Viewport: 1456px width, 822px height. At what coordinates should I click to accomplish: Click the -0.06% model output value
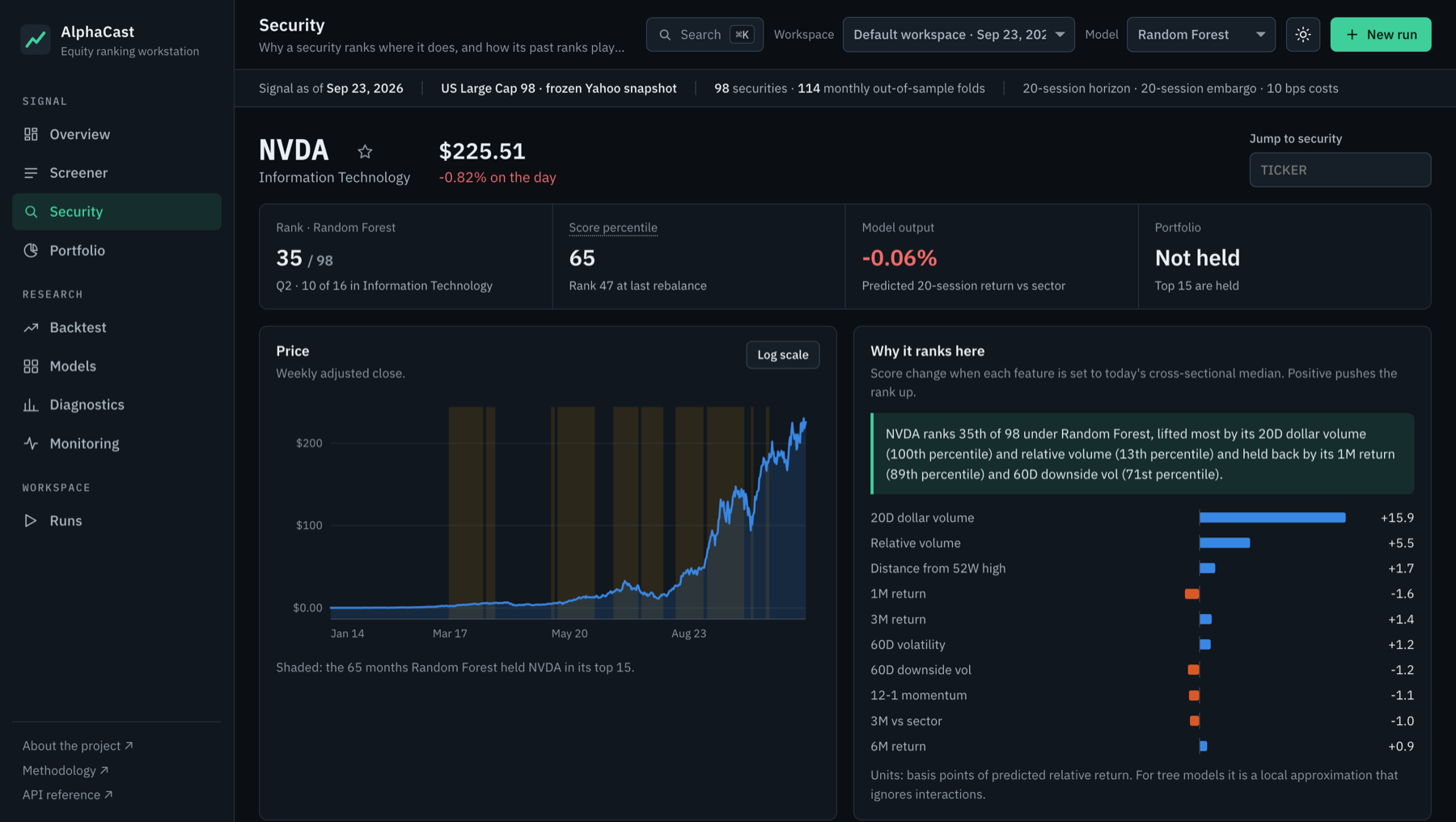click(899, 258)
